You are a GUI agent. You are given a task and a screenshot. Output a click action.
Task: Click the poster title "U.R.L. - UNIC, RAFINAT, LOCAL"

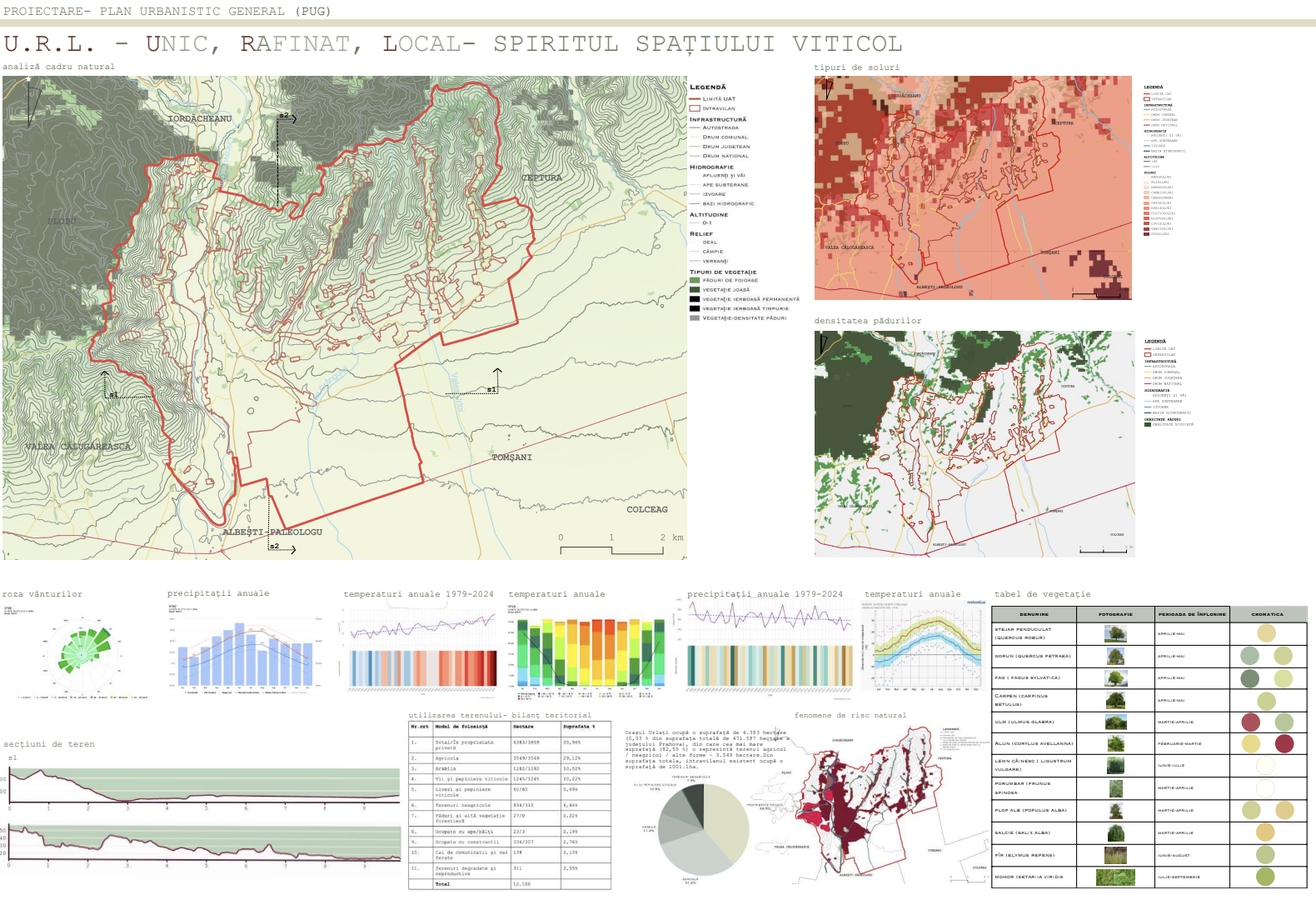233,44
